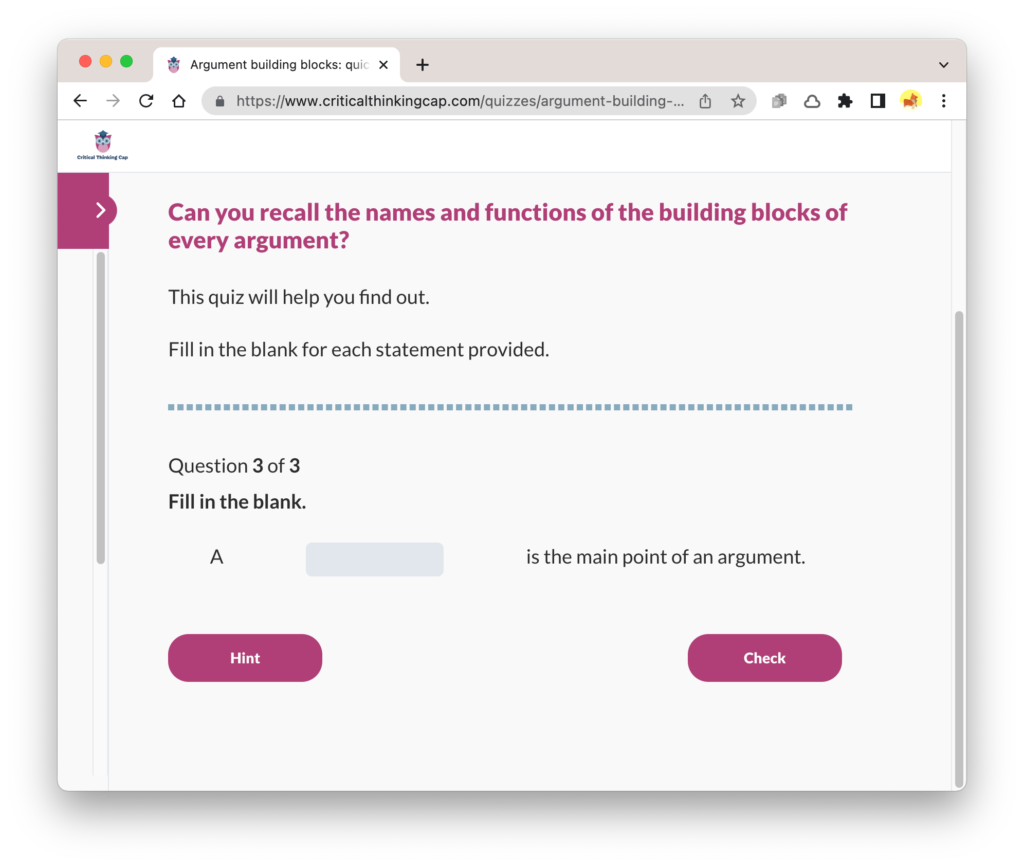Select the Argument building blocks tab
Viewport: 1024px width, 867px height.
point(277,65)
